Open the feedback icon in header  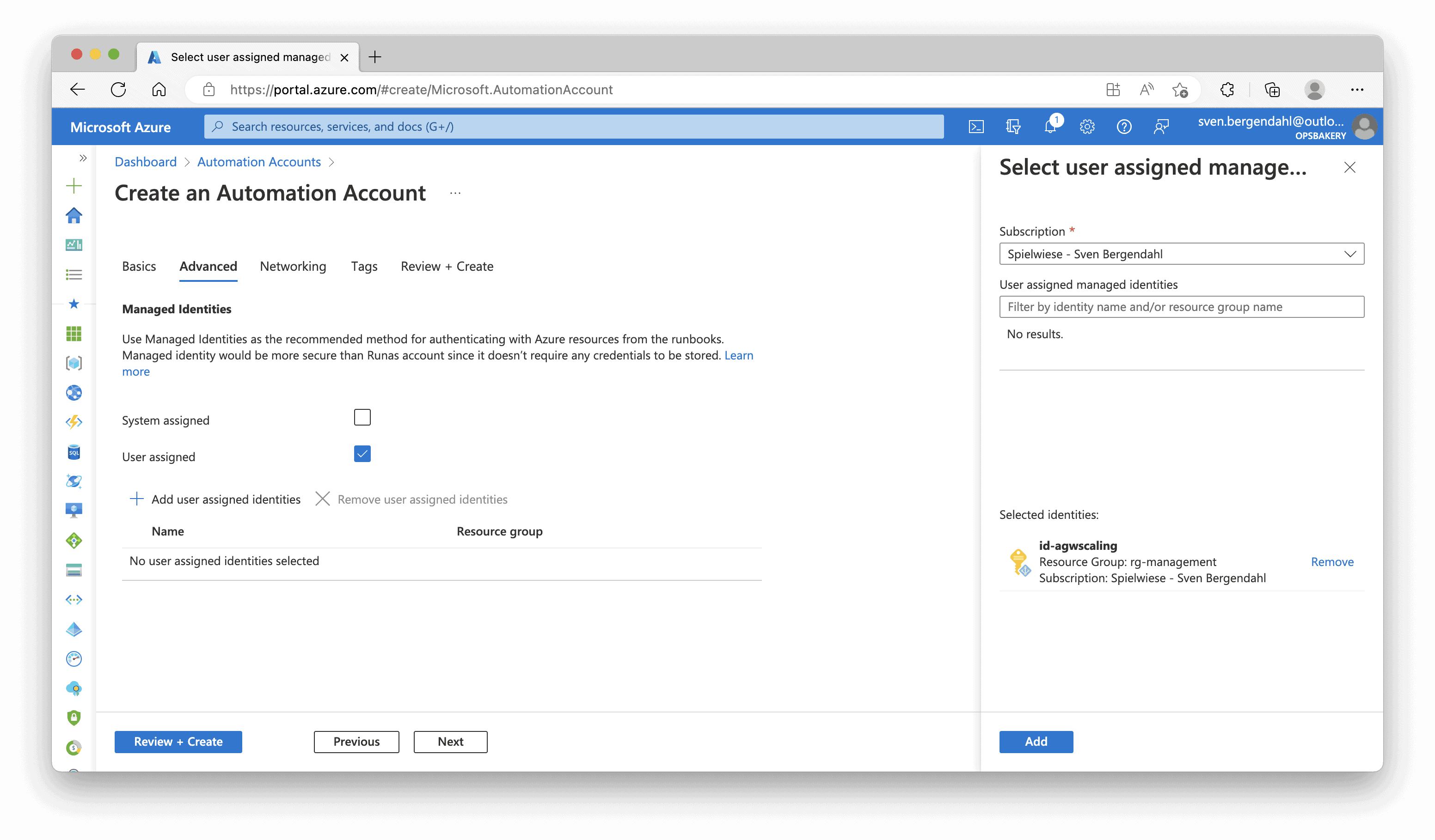[1161, 126]
